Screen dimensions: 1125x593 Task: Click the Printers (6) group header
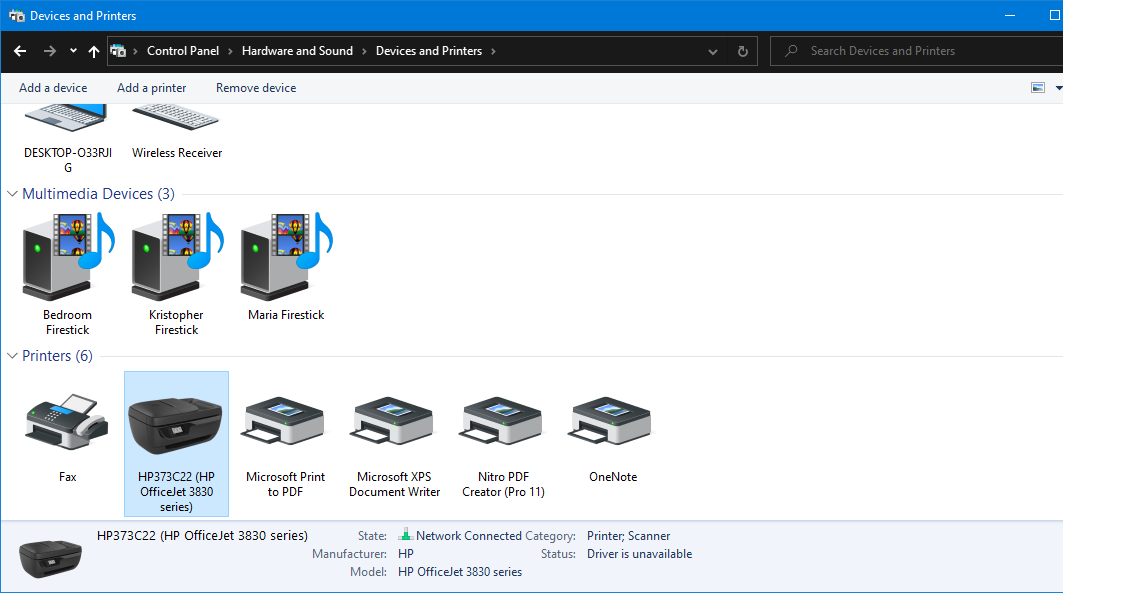point(57,356)
